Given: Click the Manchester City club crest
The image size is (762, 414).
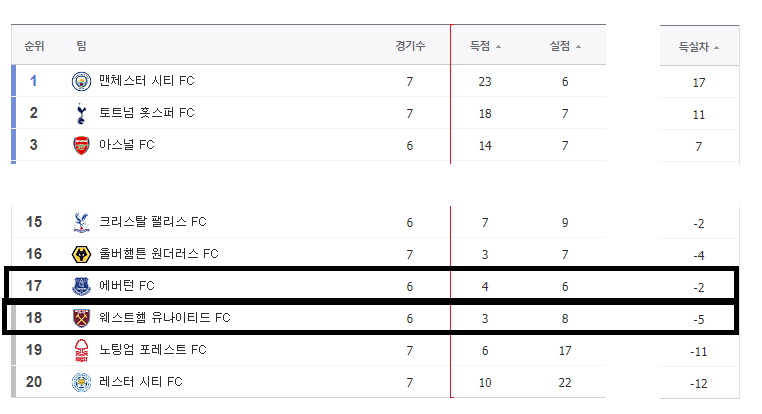Looking at the screenshot, I should coord(81,81).
